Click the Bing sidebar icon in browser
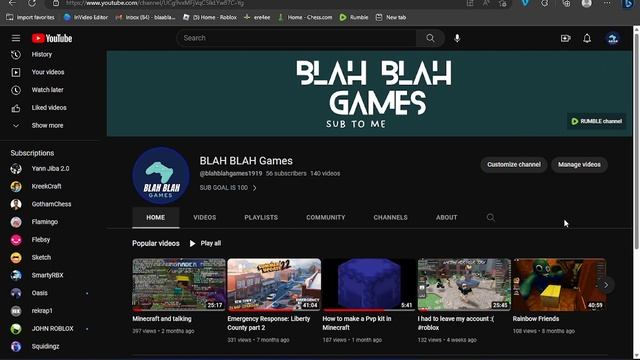 (x=629, y=3)
